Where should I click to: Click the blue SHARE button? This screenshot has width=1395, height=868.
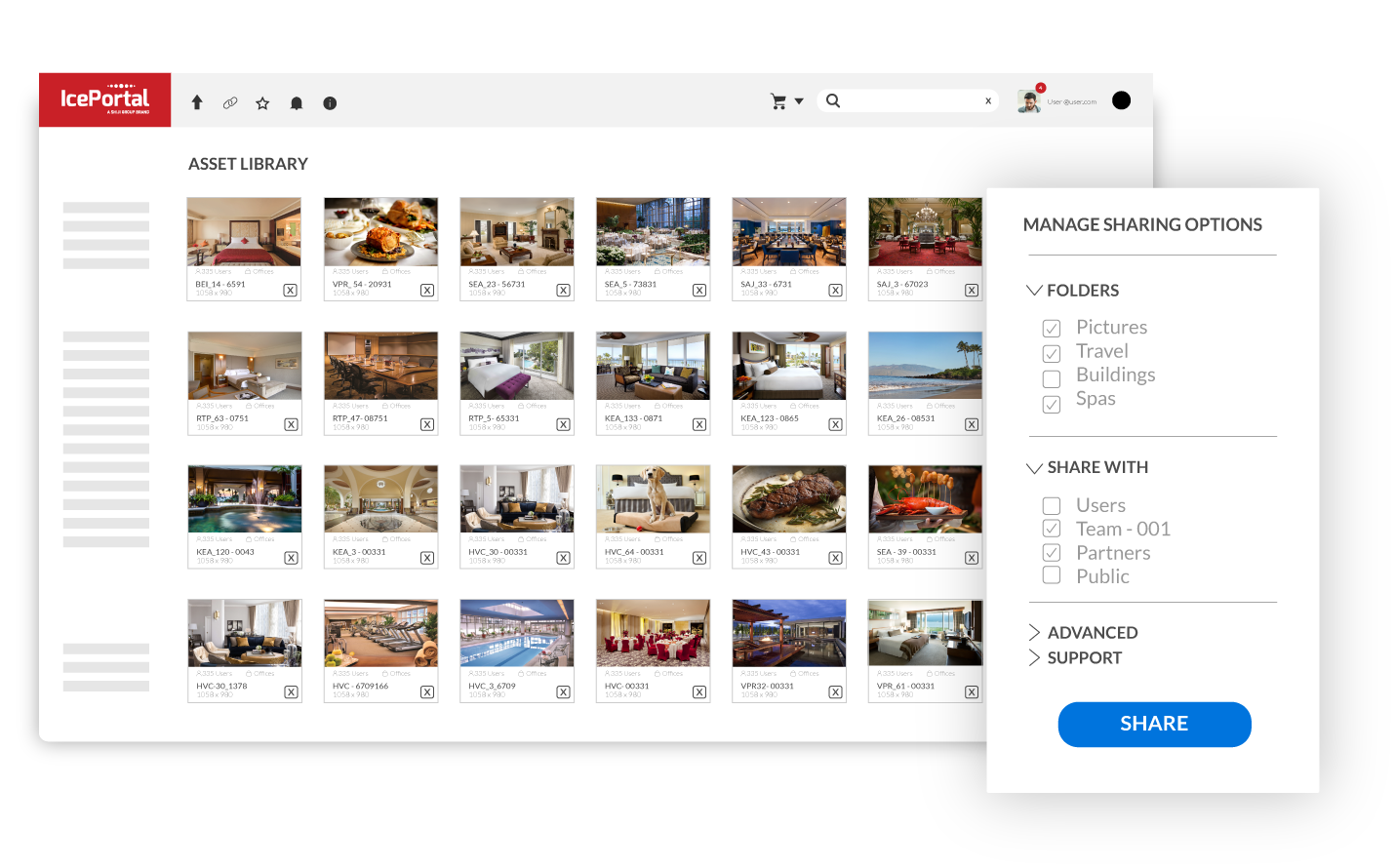pyautogui.click(x=1154, y=725)
